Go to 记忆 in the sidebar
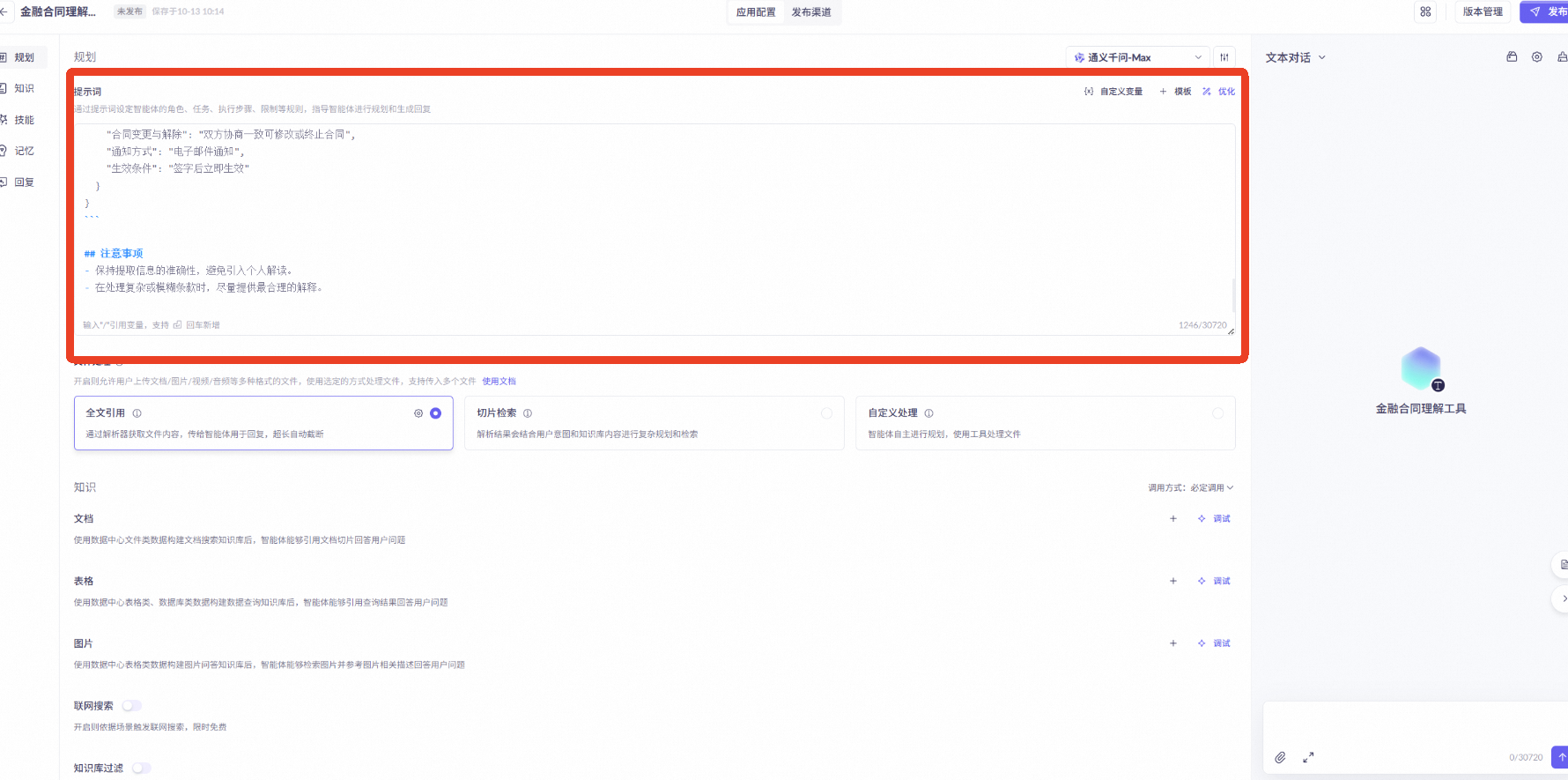The image size is (1568, 780). coord(23,151)
